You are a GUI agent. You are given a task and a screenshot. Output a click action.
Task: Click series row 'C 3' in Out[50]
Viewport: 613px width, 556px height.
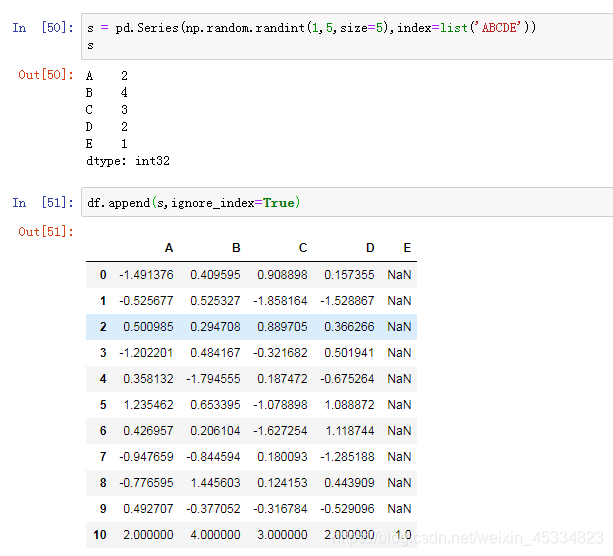pos(107,110)
